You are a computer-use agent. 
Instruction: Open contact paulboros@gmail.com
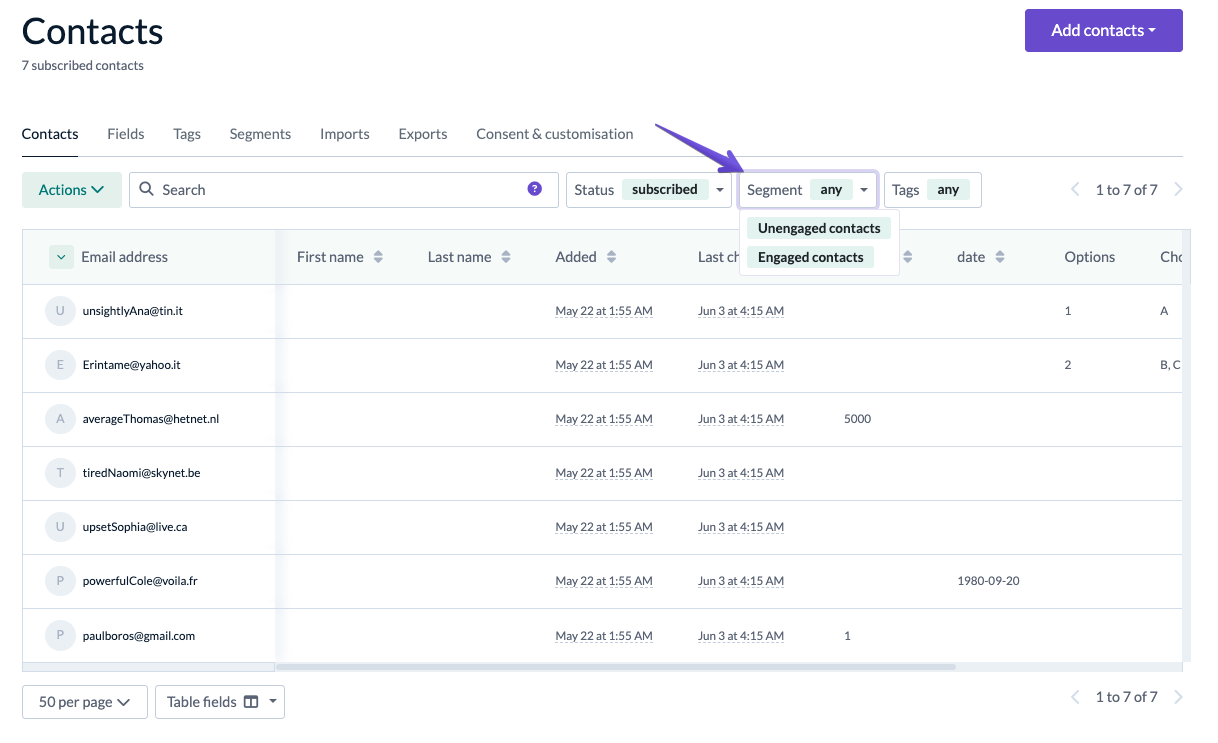pyautogui.click(x=139, y=636)
